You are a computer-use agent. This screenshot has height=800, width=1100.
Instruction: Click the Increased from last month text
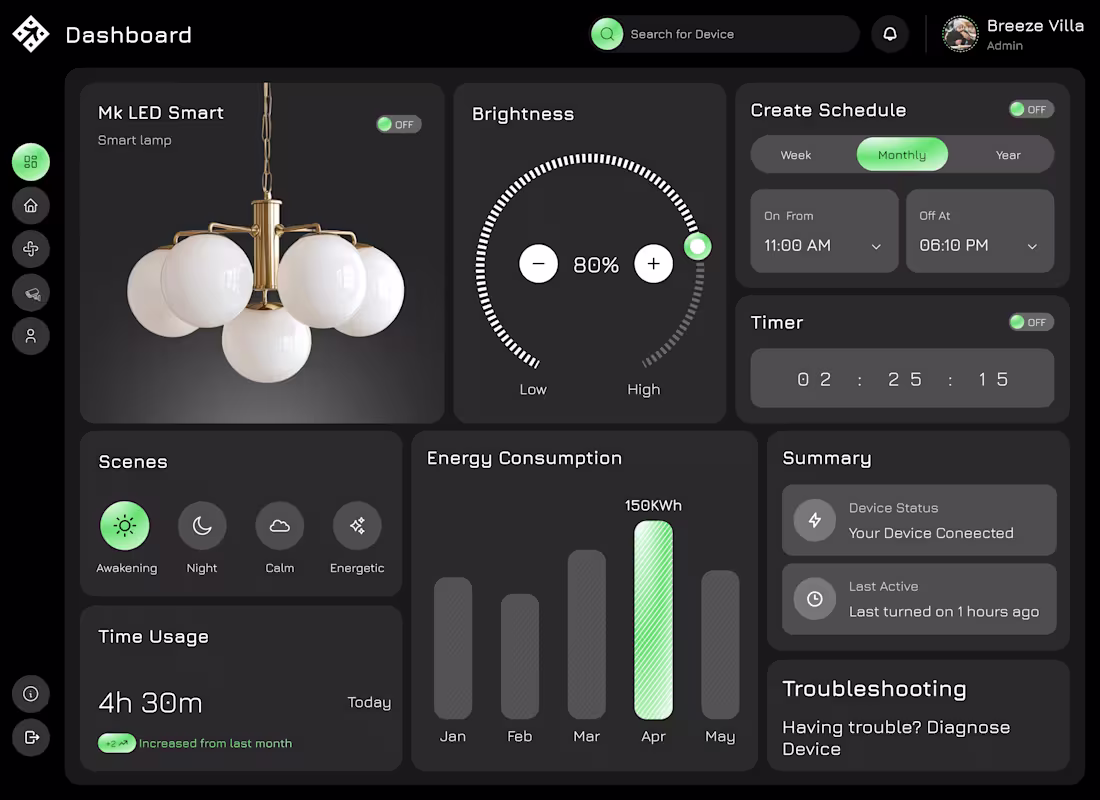pos(215,743)
